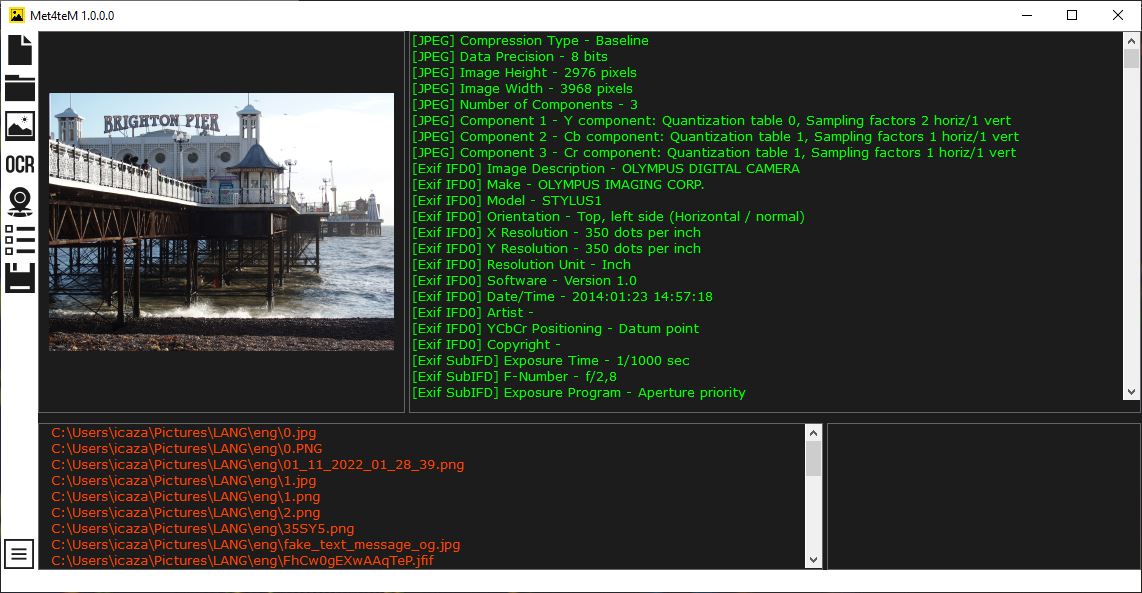The height and width of the screenshot is (593, 1142).
Task: Click the F-Number - f/2,8 line
Action: pyautogui.click(x=514, y=377)
